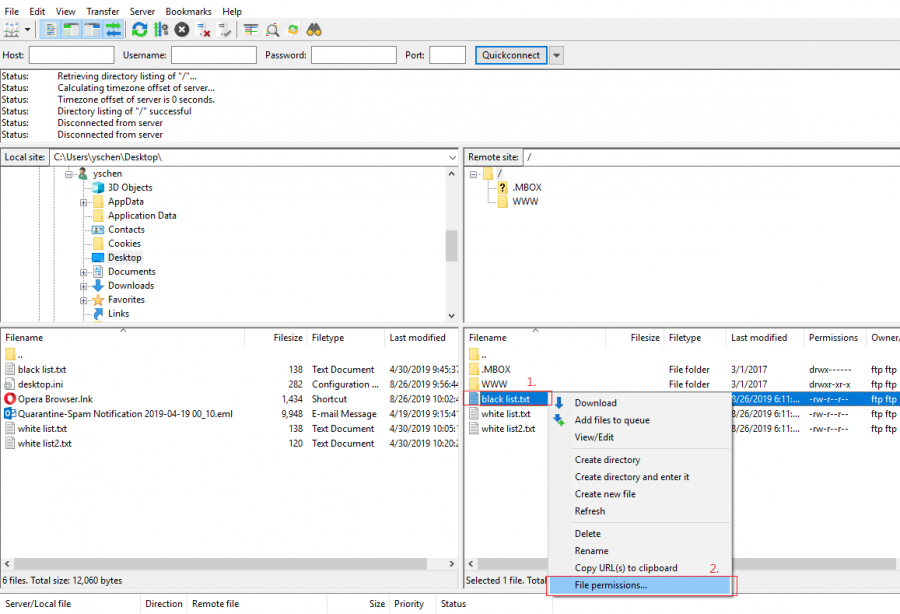
Task: Choose File permissions... from the context menu
Action: point(611,585)
